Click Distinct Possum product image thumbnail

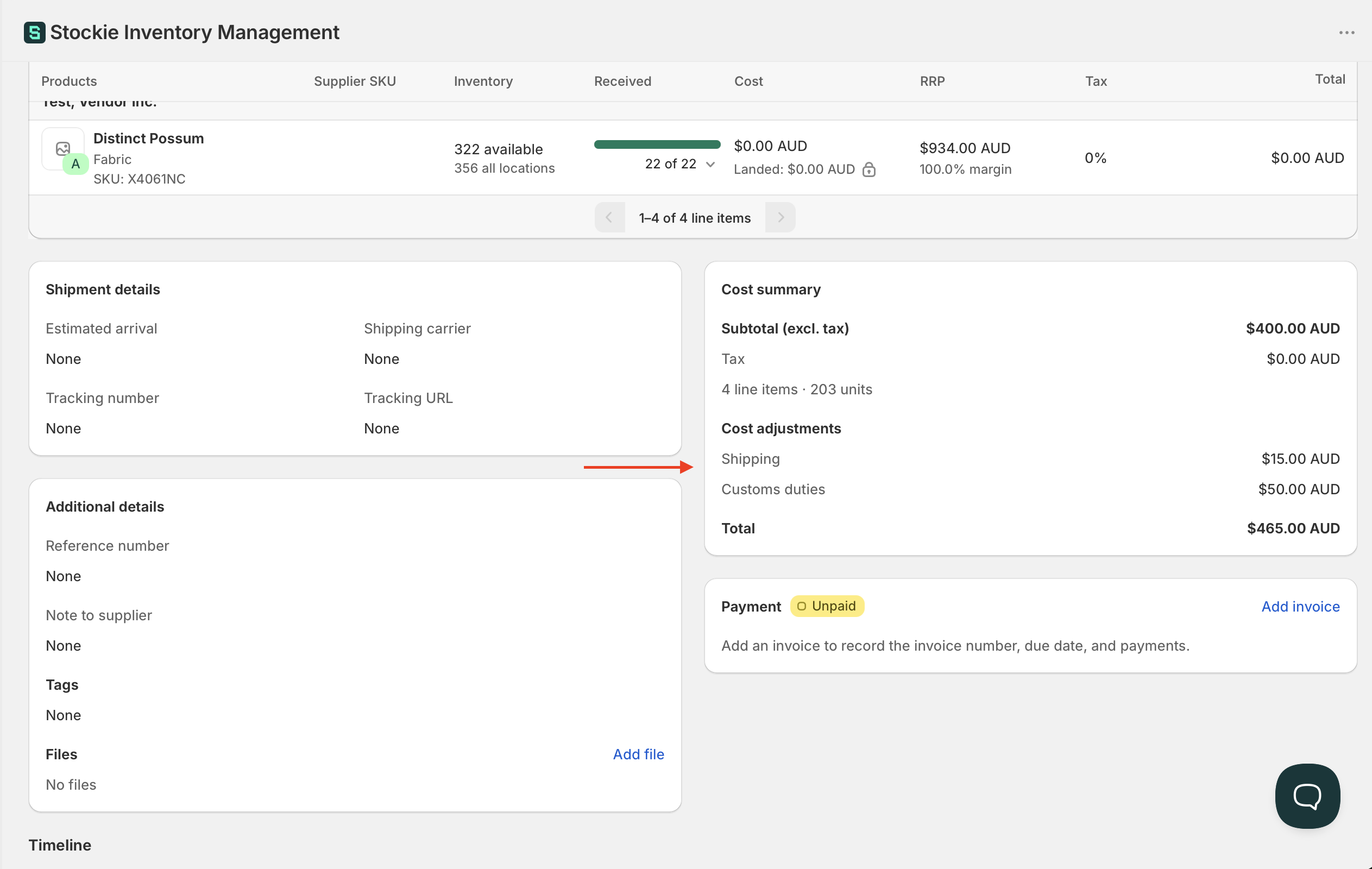pos(62,148)
